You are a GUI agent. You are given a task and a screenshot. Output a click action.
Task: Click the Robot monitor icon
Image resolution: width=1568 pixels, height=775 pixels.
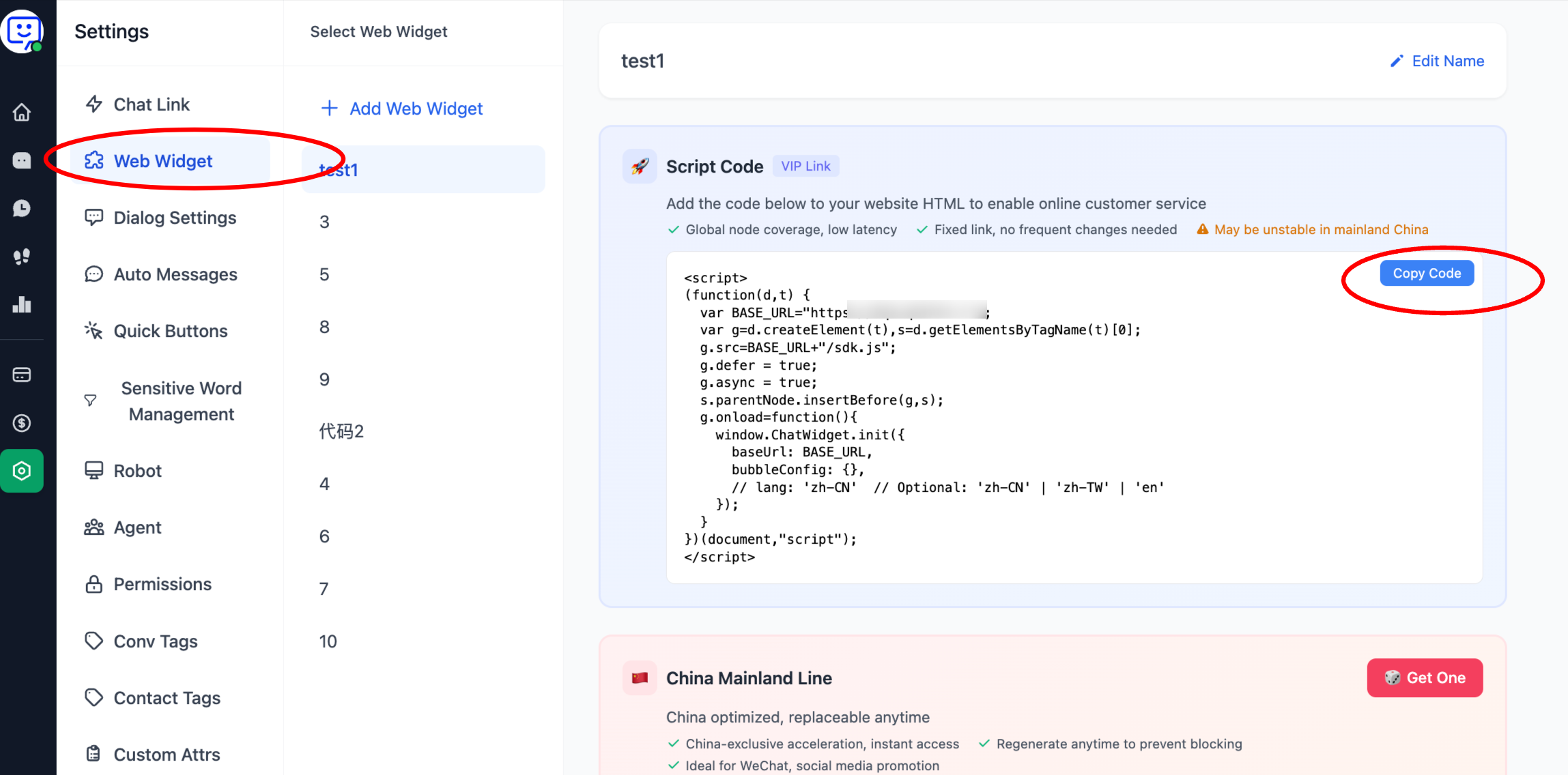[94, 470]
